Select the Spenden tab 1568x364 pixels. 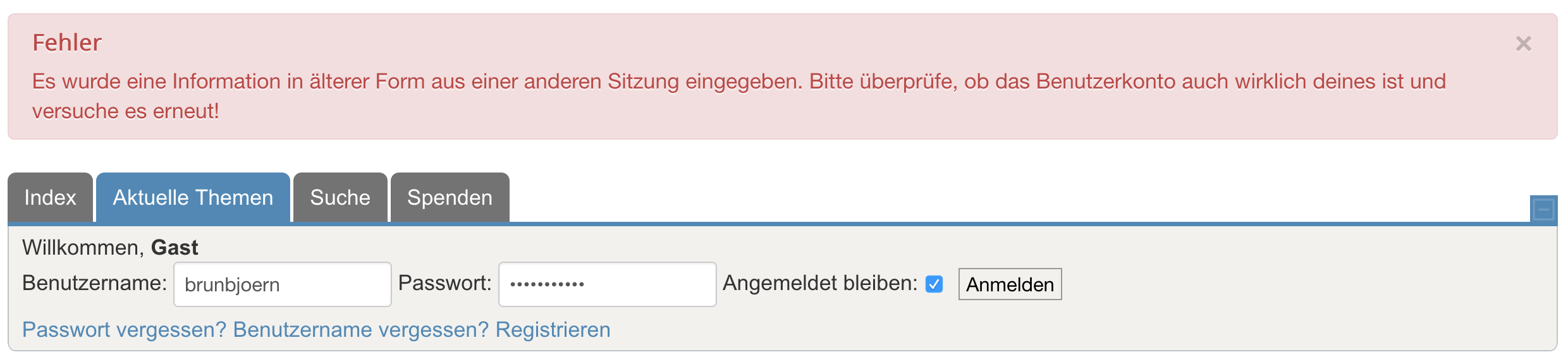click(x=450, y=198)
